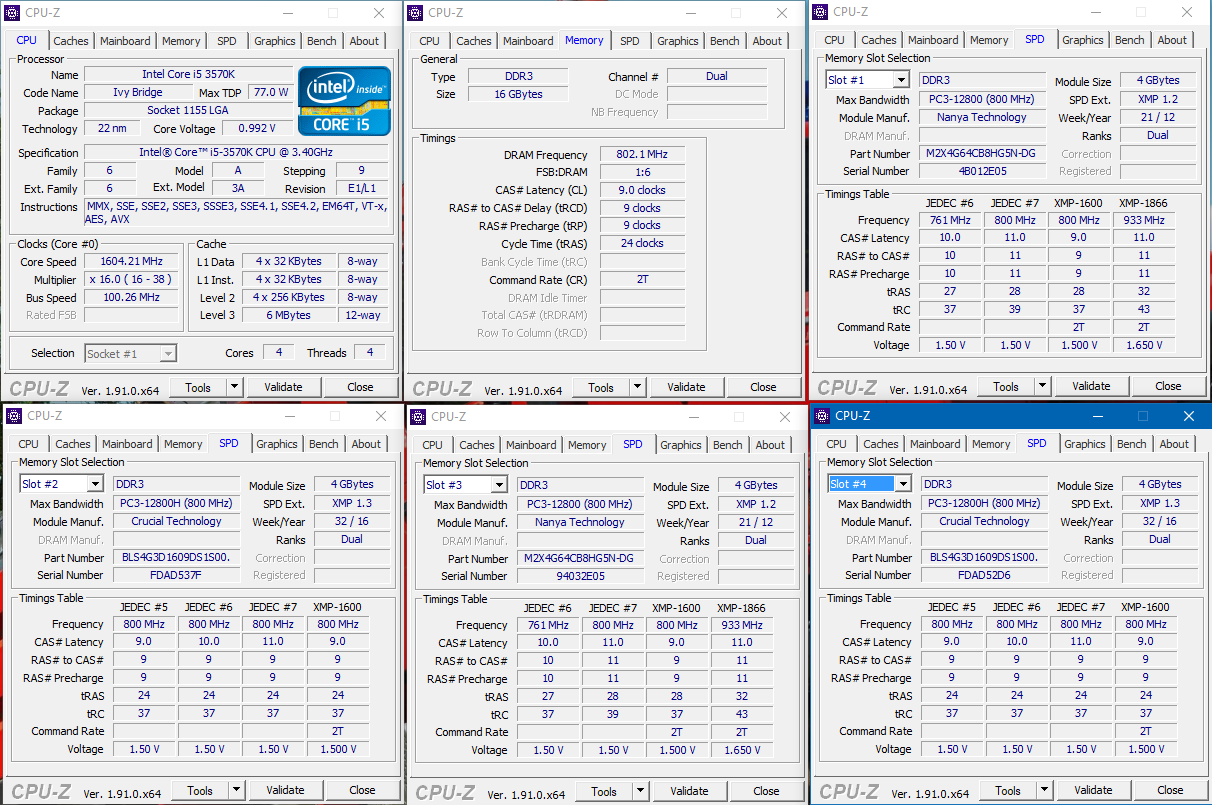Open SPD tab in the Memory tab window

click(629, 41)
